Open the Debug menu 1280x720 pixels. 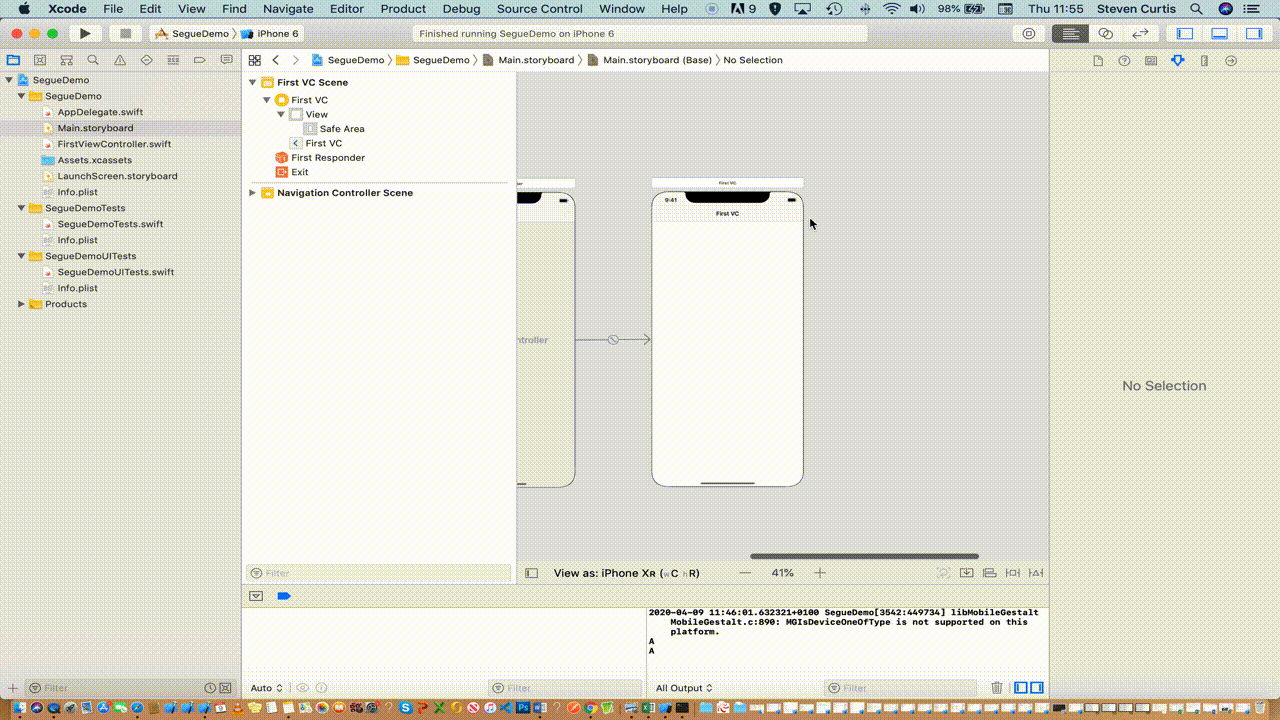[461, 9]
